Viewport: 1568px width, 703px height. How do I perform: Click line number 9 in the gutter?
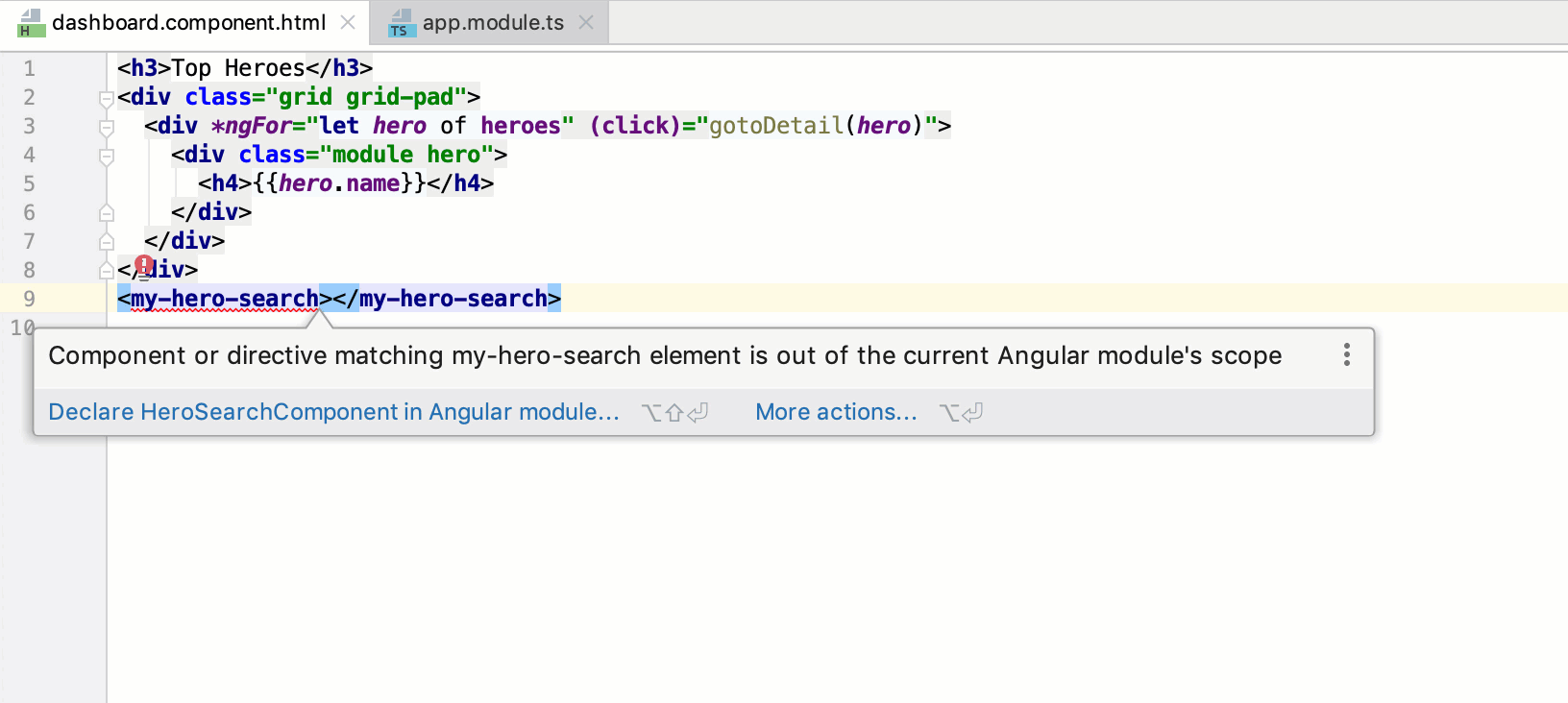(x=30, y=299)
